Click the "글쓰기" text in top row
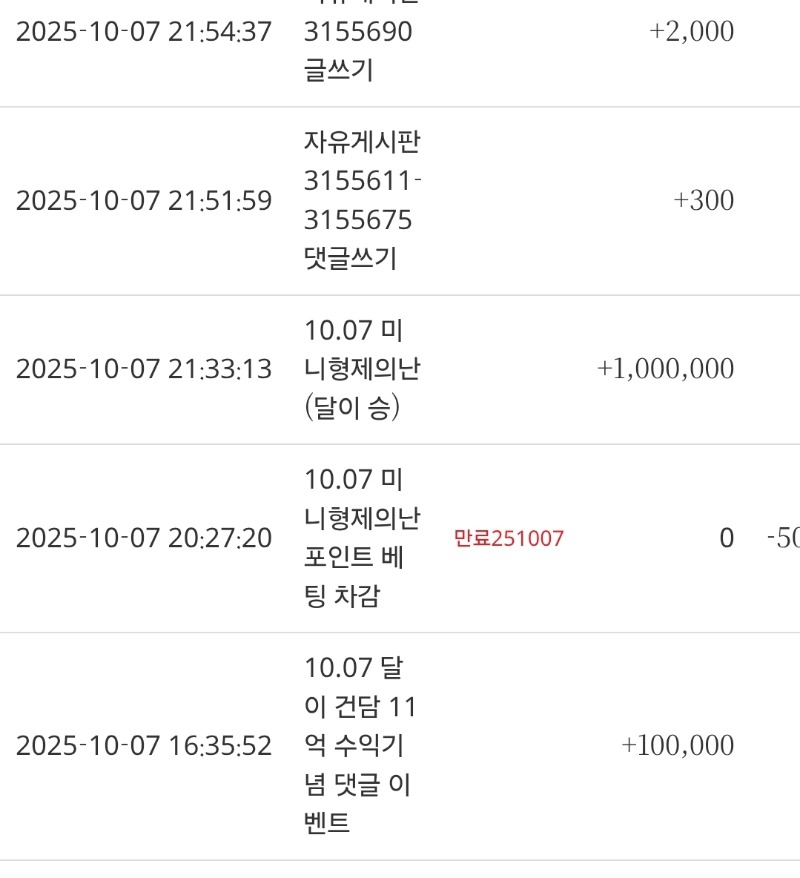Screen dimensions: 800x878 (338, 72)
